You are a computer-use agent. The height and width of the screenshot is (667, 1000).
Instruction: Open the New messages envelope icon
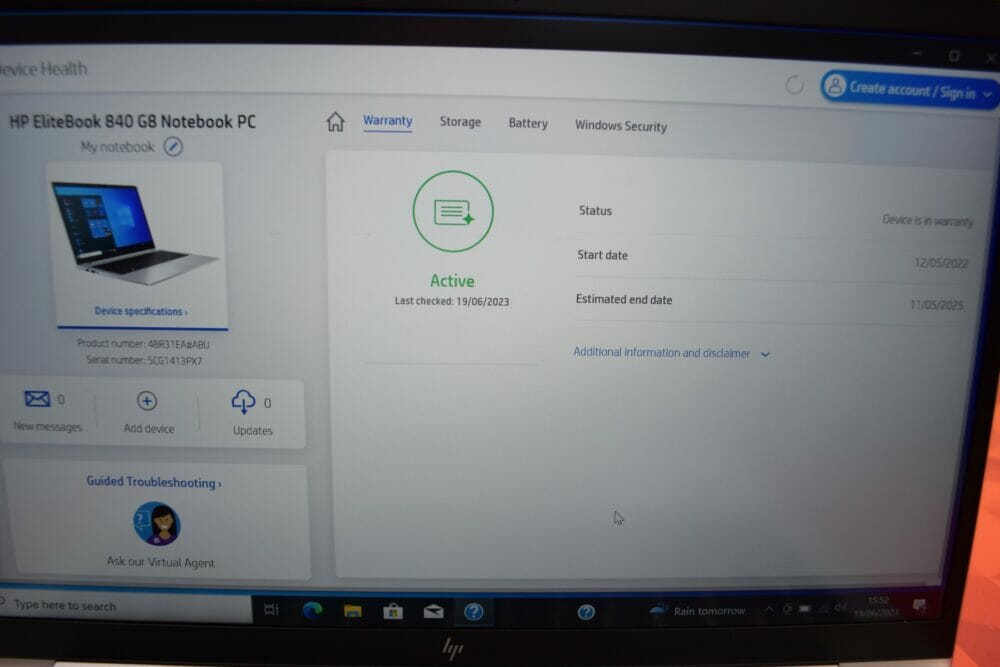37,399
